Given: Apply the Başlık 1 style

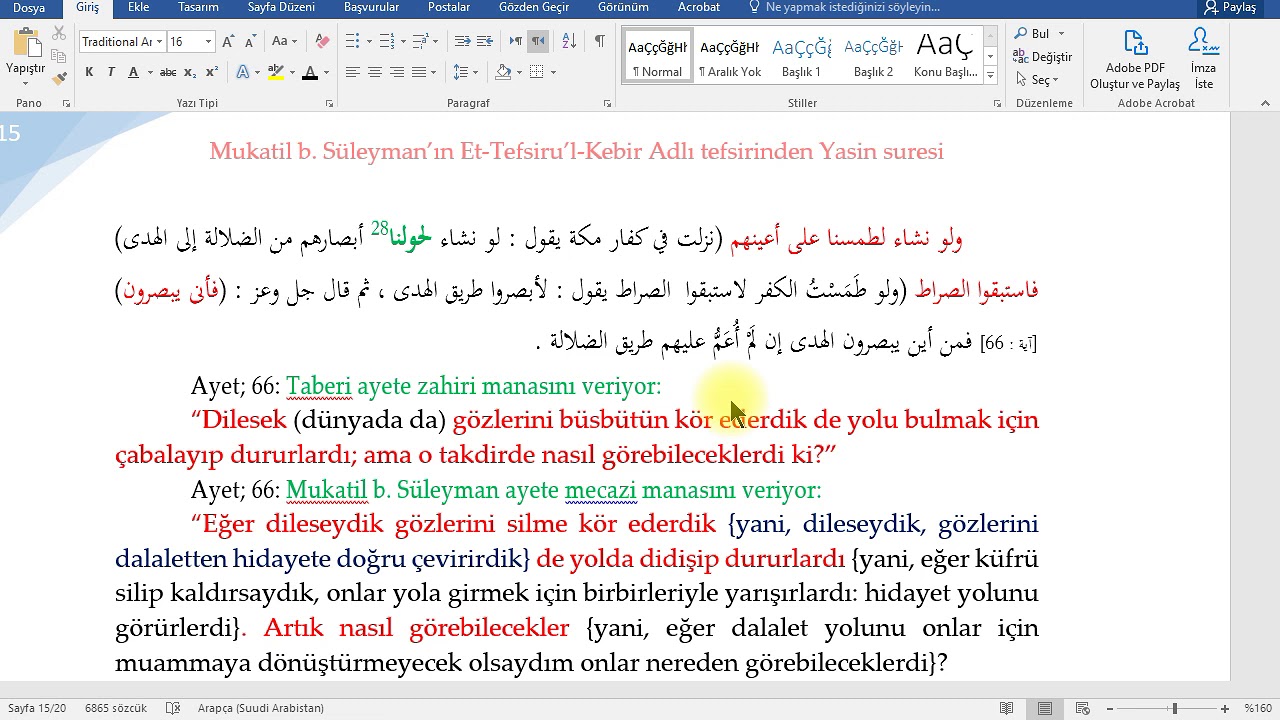Looking at the screenshot, I should pyautogui.click(x=802, y=57).
